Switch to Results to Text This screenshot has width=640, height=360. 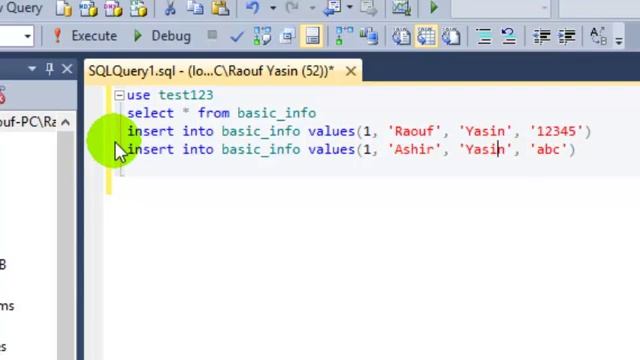point(402,36)
